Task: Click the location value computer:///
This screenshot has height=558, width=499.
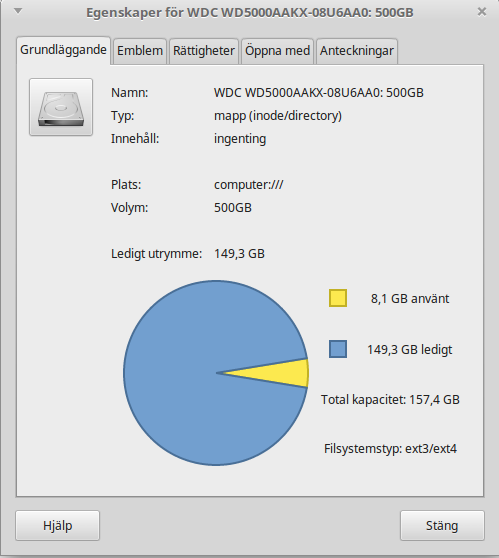Action: (248, 185)
